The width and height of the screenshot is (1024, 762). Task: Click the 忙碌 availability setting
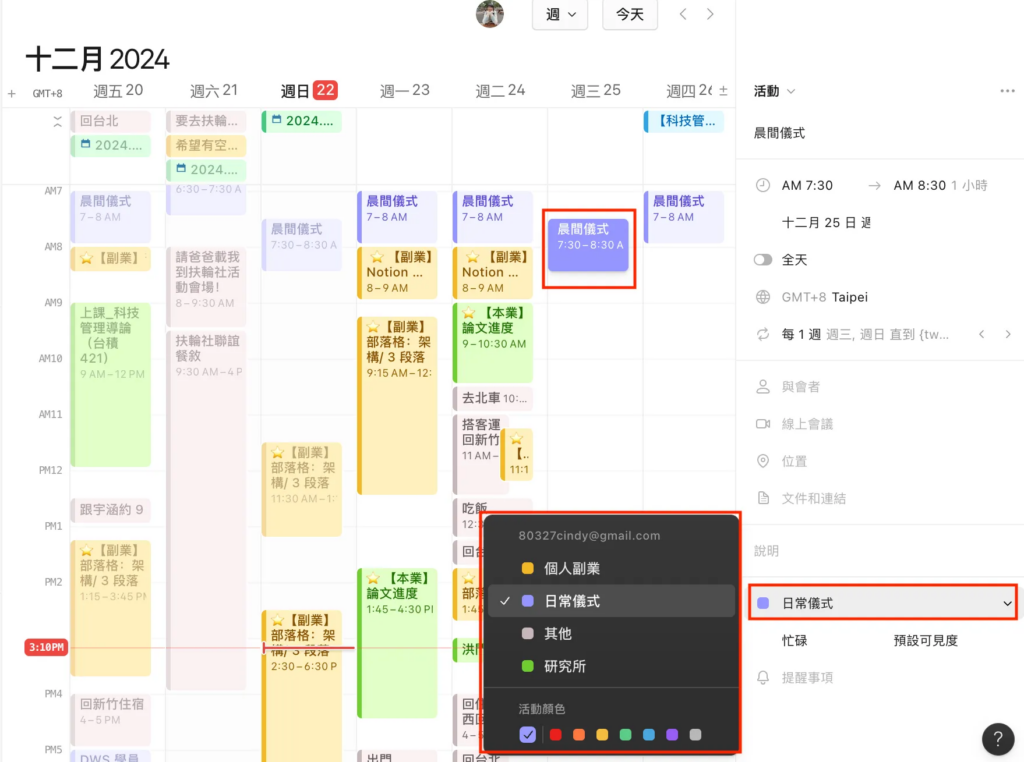(801, 640)
